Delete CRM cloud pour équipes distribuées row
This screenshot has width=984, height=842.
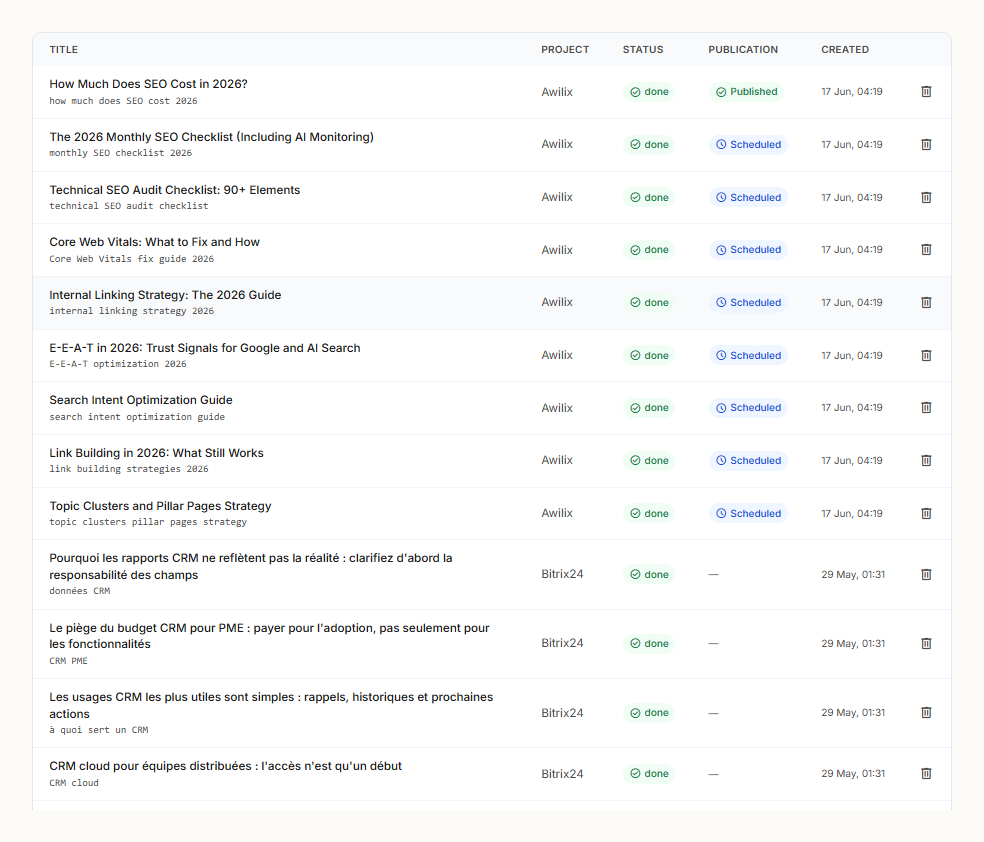click(x=926, y=774)
